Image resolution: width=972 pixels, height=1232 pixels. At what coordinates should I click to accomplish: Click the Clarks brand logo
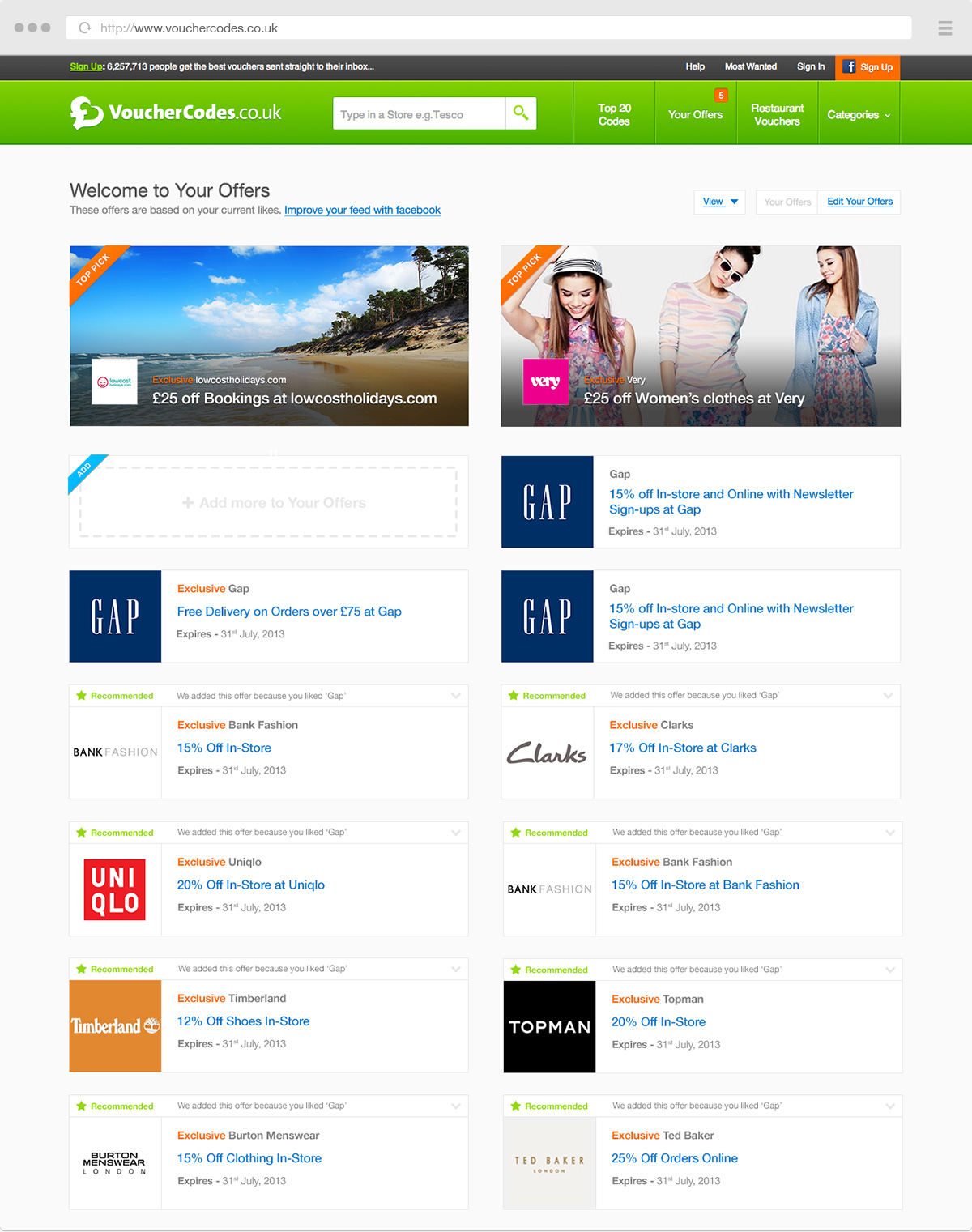[547, 753]
